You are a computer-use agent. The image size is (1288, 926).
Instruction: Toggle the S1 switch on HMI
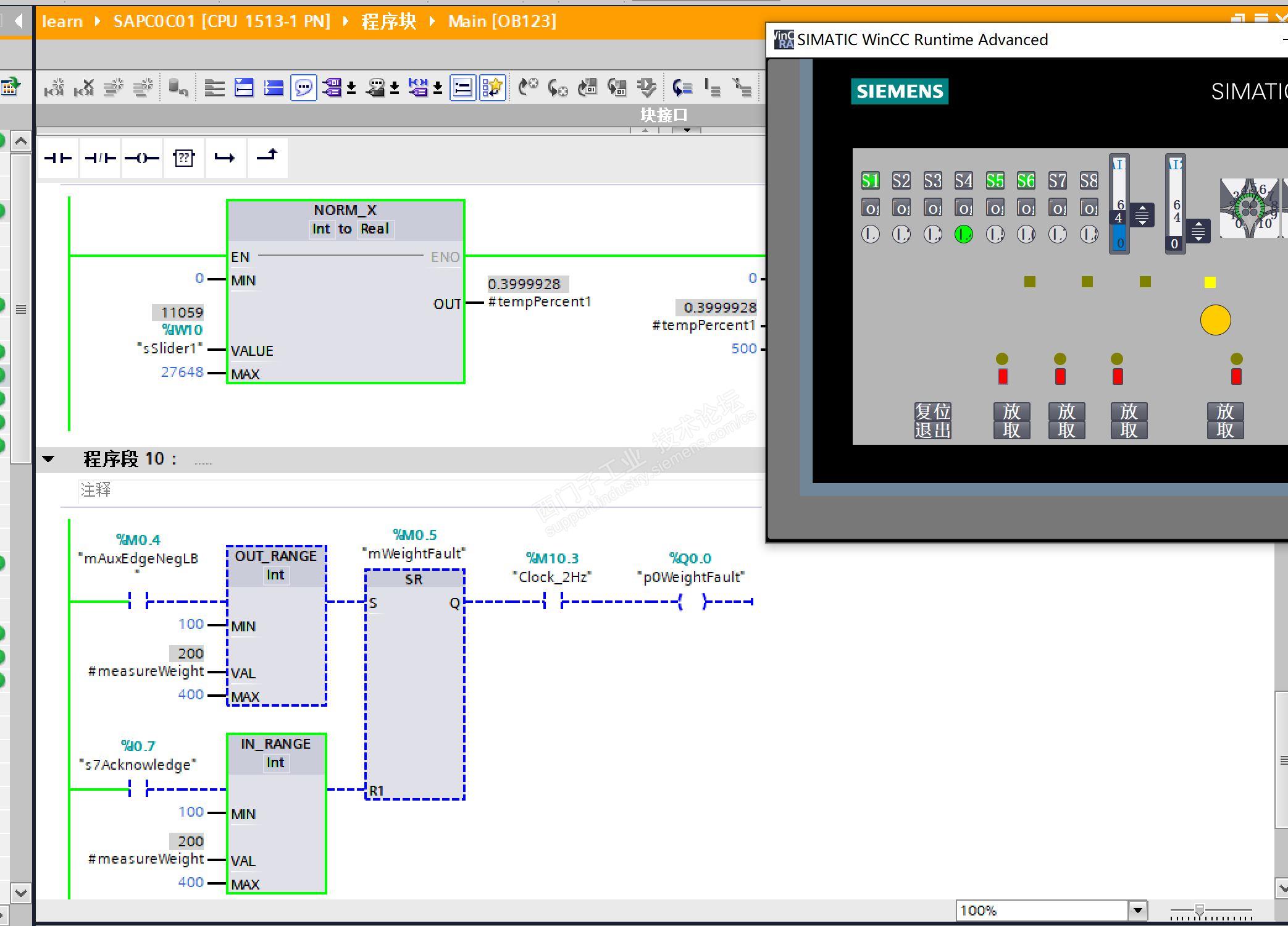[870, 180]
